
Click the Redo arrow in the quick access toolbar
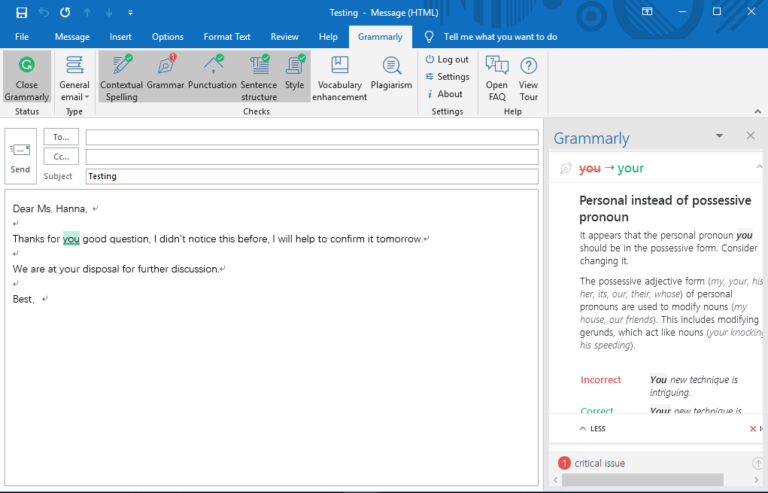point(65,13)
